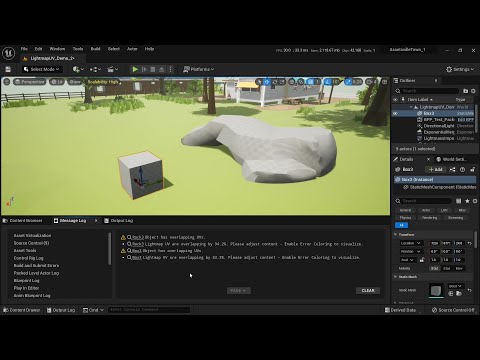This screenshot has height=360, width=480.
Task: Open the Actor menu
Action: coord(132,49)
